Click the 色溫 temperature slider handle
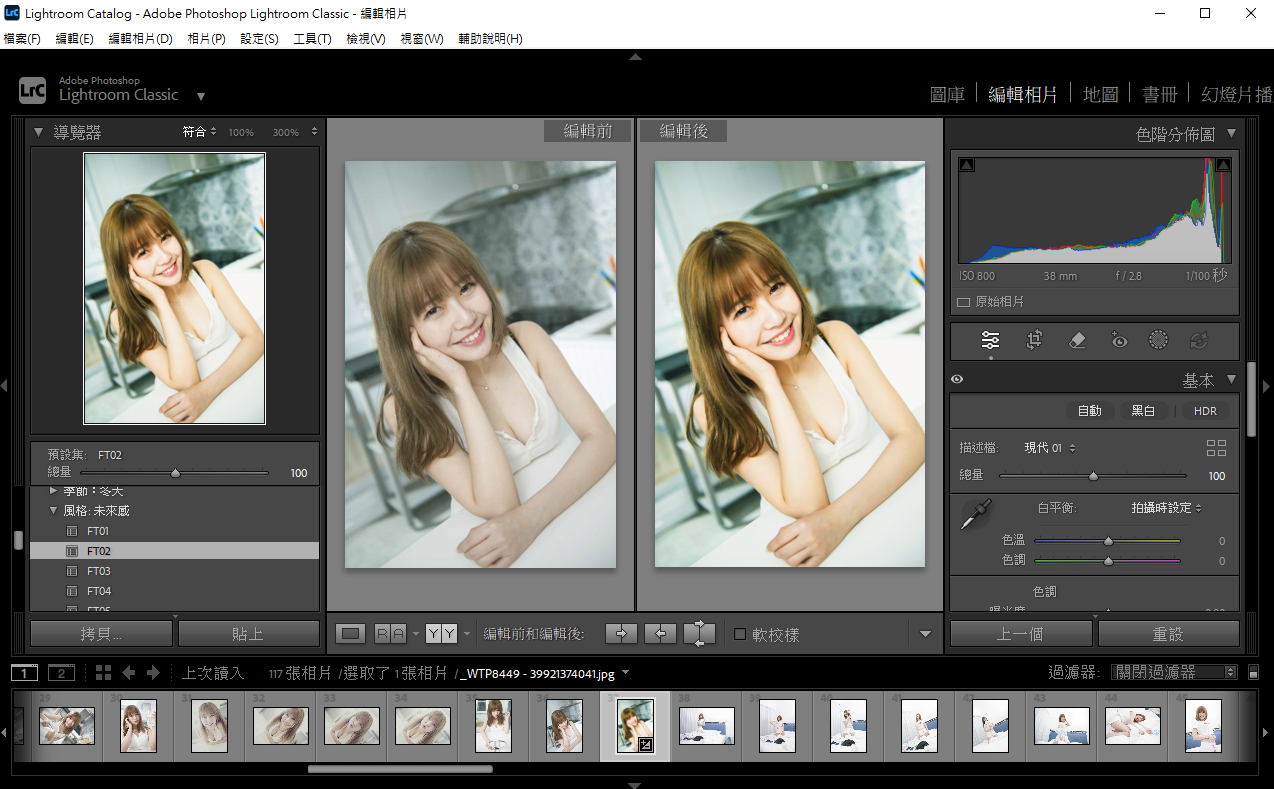The height and width of the screenshot is (789, 1274). (x=1108, y=541)
